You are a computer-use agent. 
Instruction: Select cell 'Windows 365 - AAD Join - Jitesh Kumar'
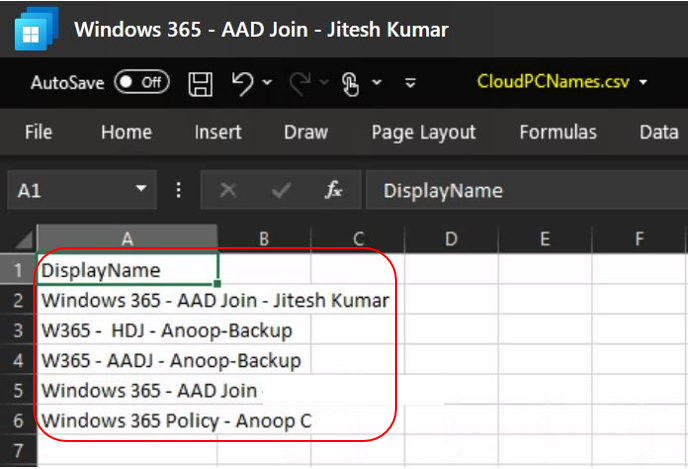(x=128, y=300)
